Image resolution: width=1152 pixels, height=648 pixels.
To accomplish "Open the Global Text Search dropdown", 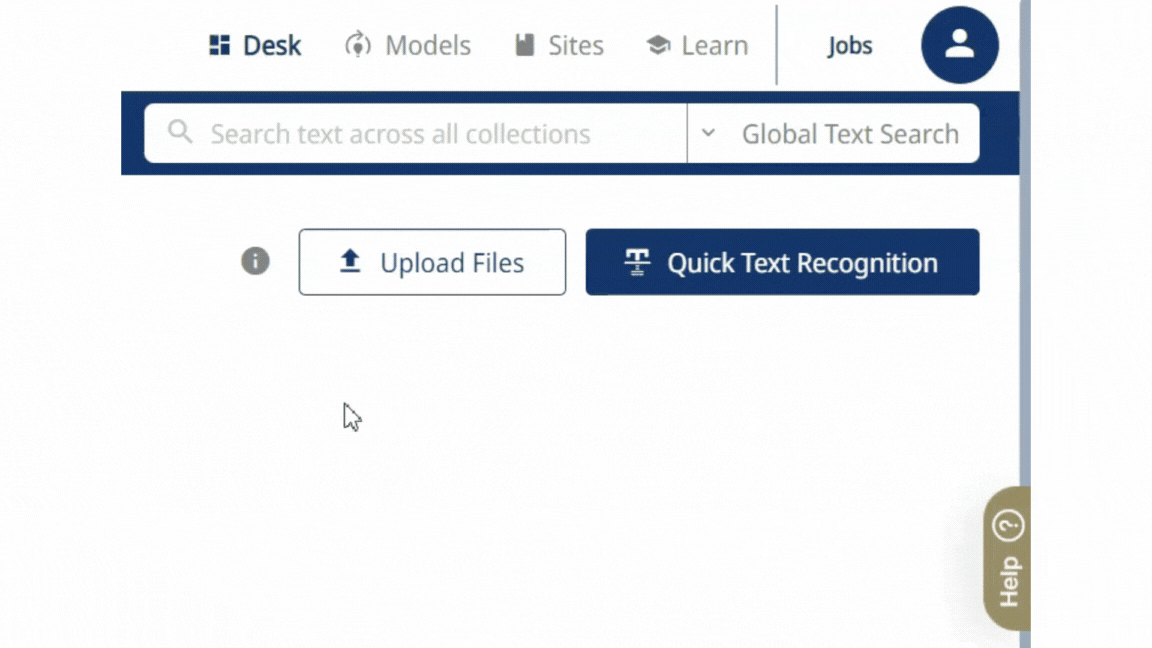I will 849,133.
